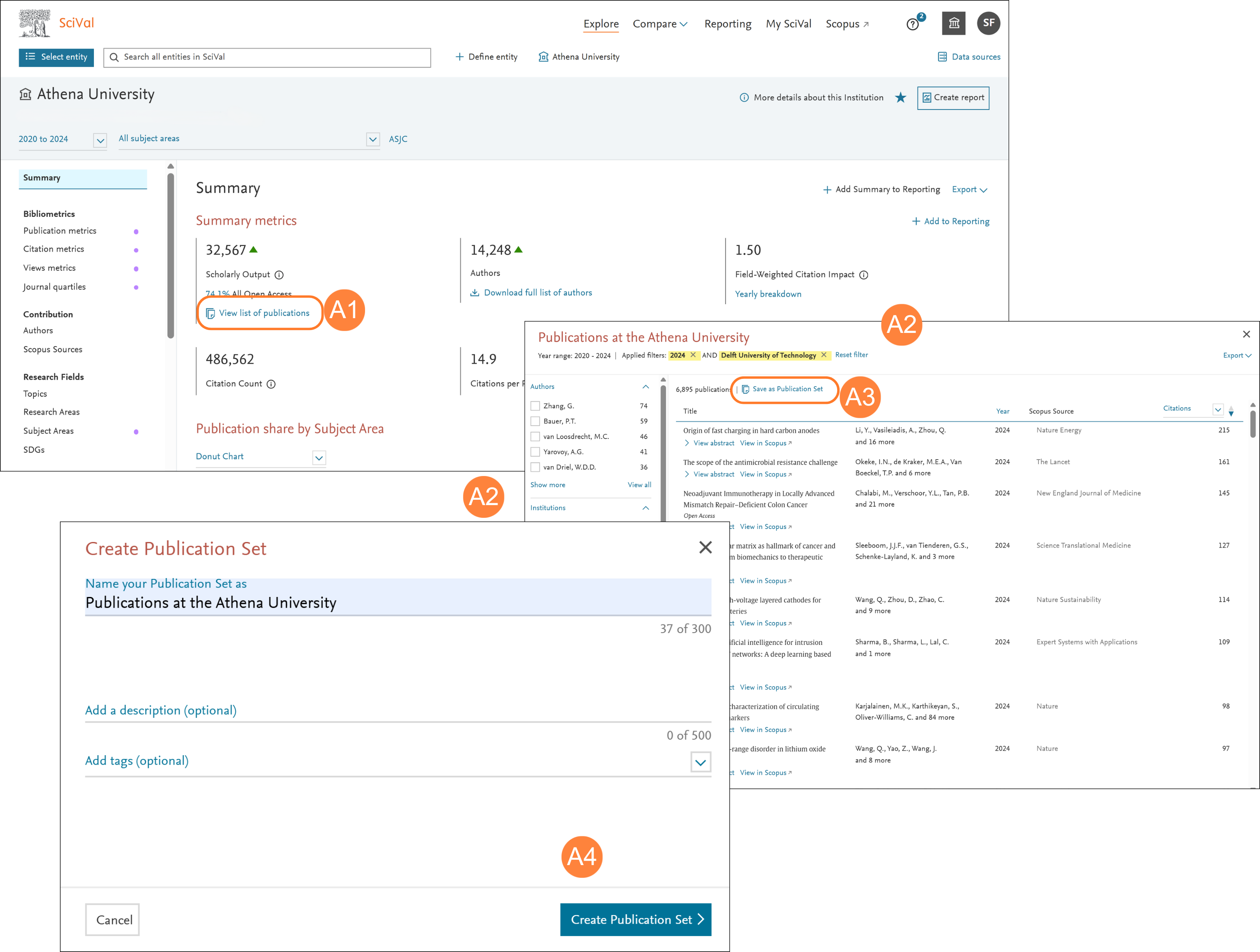Open My SciVal in the navigation
The width and height of the screenshot is (1260, 952).
788,24
